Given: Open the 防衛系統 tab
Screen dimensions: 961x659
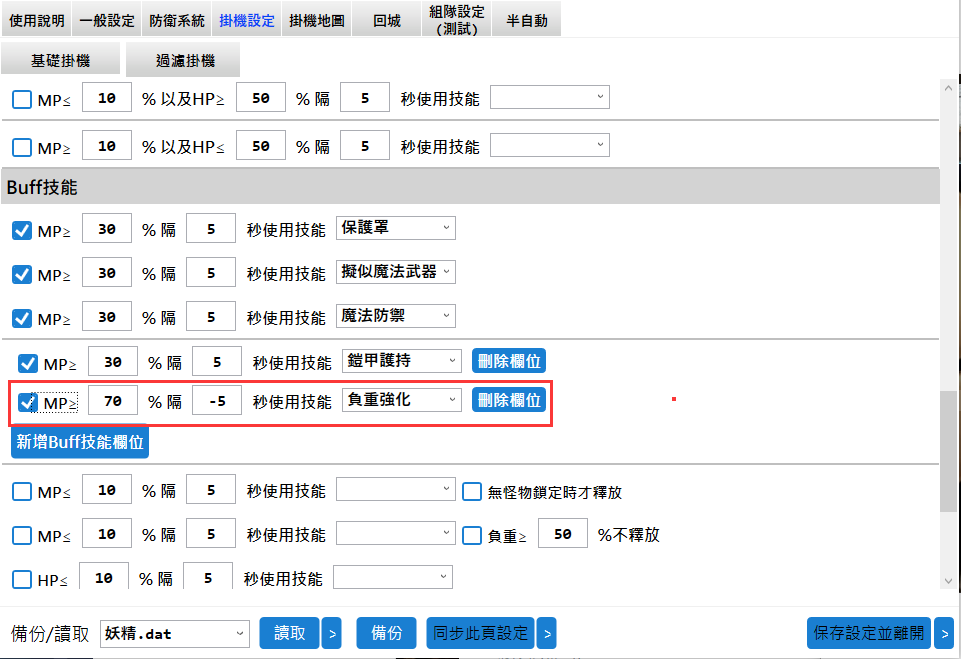Looking at the screenshot, I should (177, 21).
